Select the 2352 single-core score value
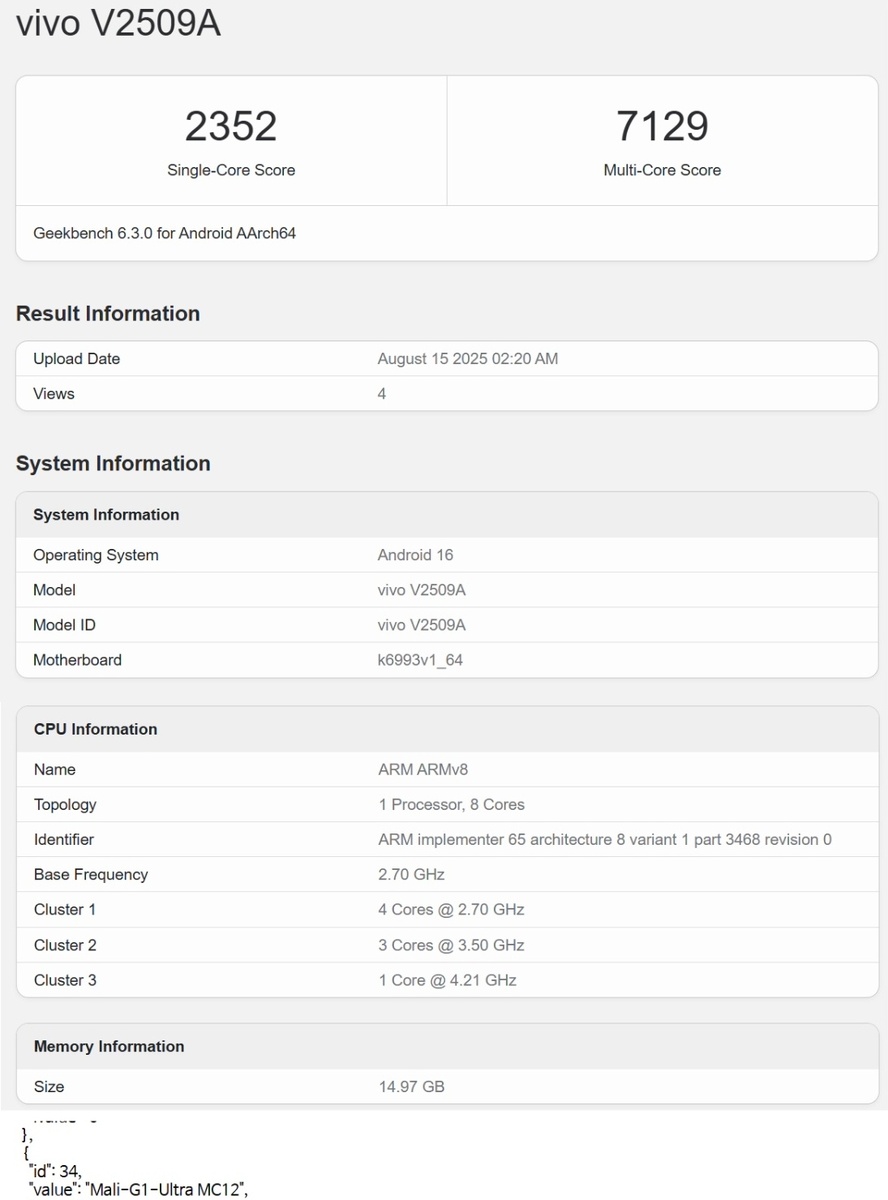The image size is (888, 1200). [x=231, y=126]
